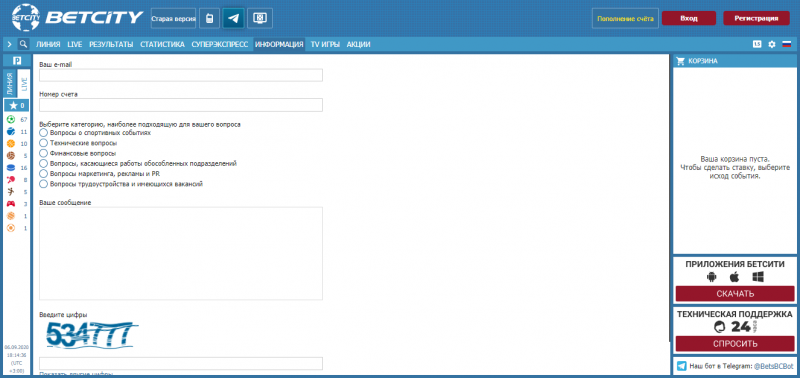Image resolution: width=800 pixels, height=378 pixels.
Task: Open the РЕЗУЛЬТАТЫ menu item
Action: point(111,44)
